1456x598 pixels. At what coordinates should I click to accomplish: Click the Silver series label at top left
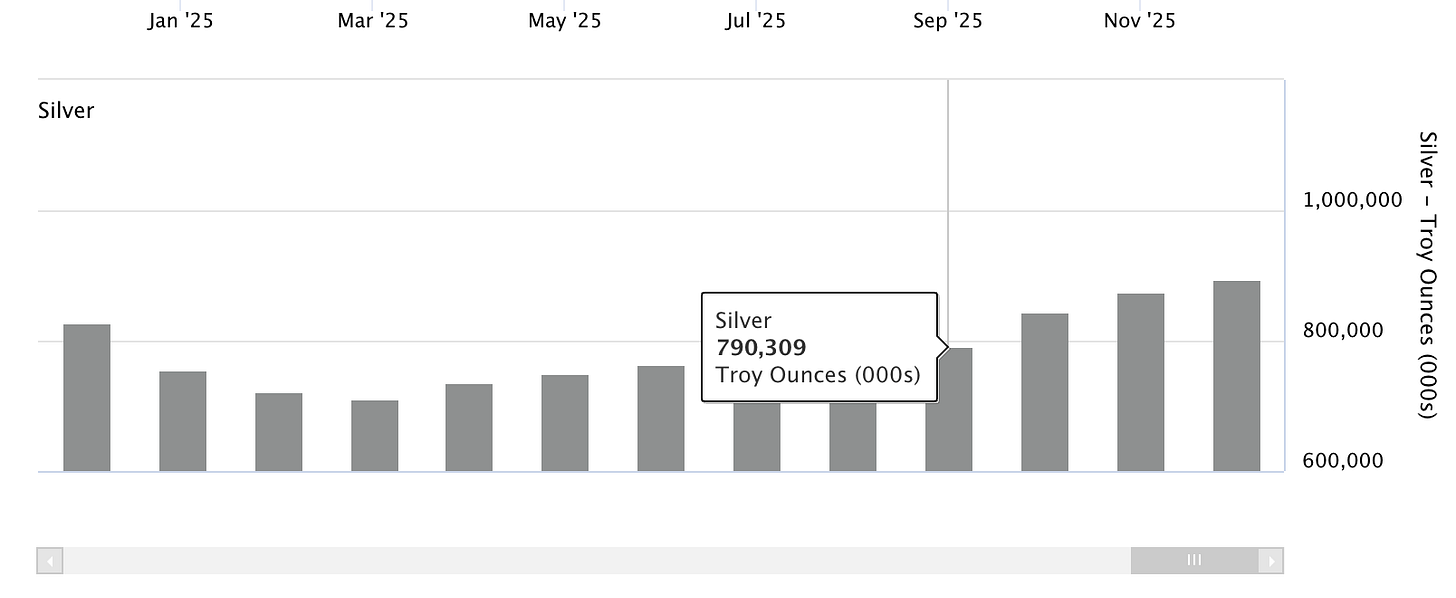point(66,111)
